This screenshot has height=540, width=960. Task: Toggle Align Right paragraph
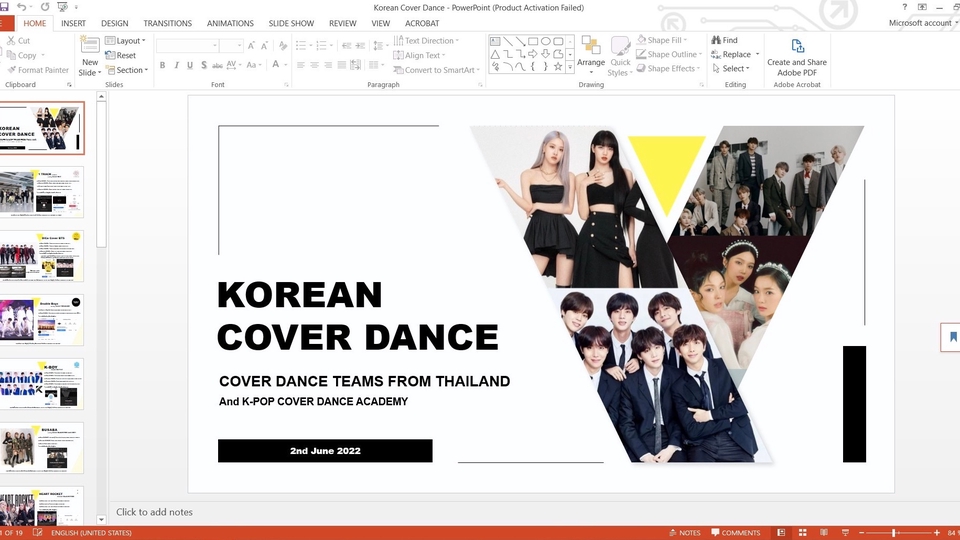[x=328, y=65]
